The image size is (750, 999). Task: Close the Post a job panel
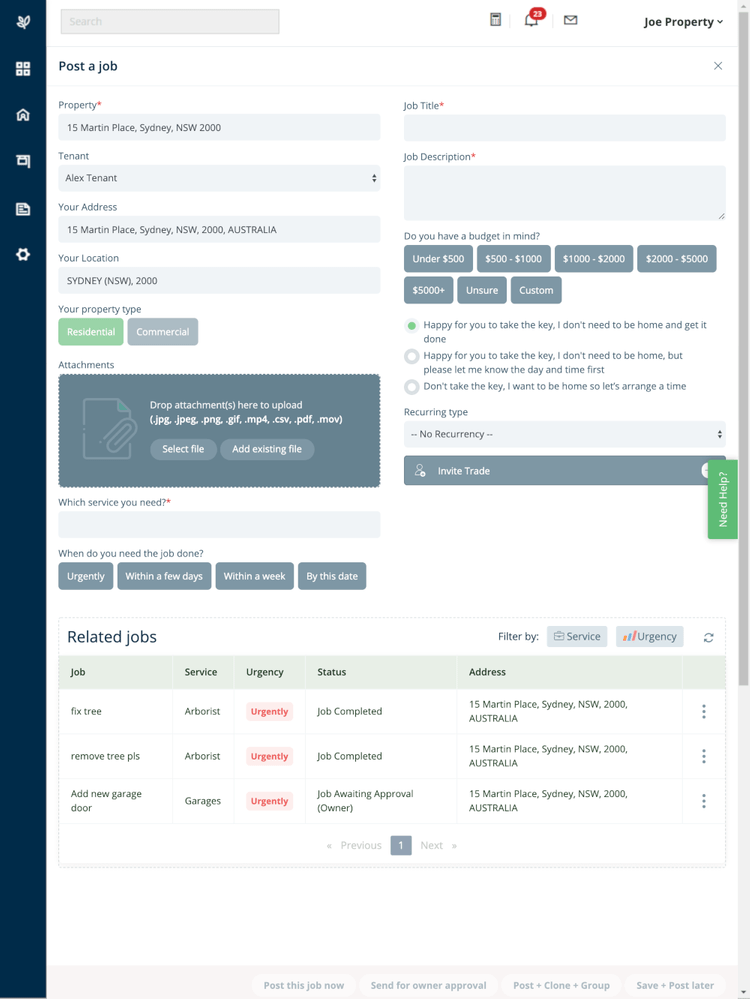(x=718, y=66)
